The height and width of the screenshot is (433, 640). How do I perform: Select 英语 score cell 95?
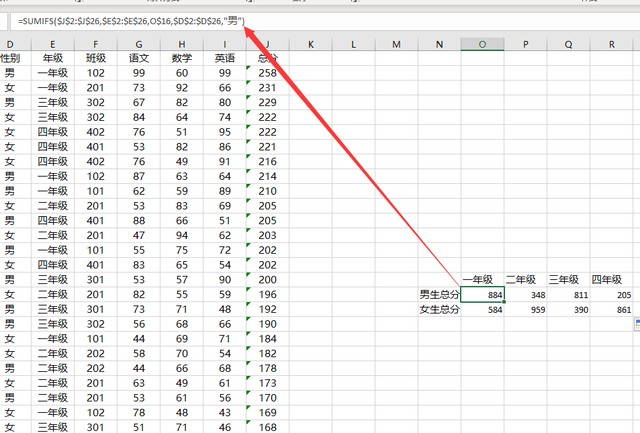(x=224, y=132)
